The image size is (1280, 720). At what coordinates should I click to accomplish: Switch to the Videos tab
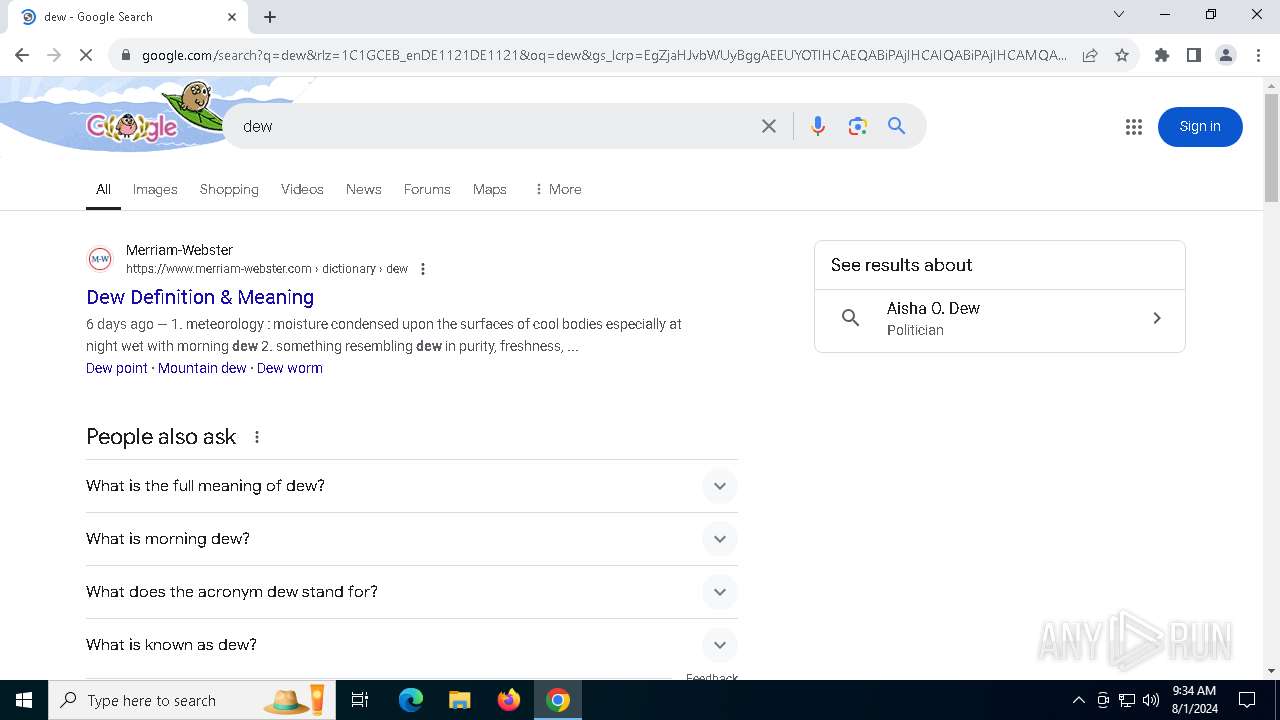click(302, 189)
